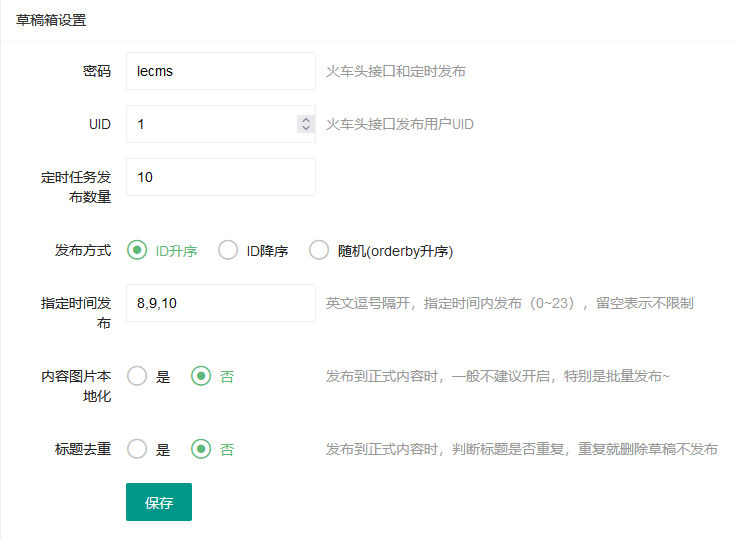
Task: Select 否 for 内容图片本地化
Action: pos(201,376)
